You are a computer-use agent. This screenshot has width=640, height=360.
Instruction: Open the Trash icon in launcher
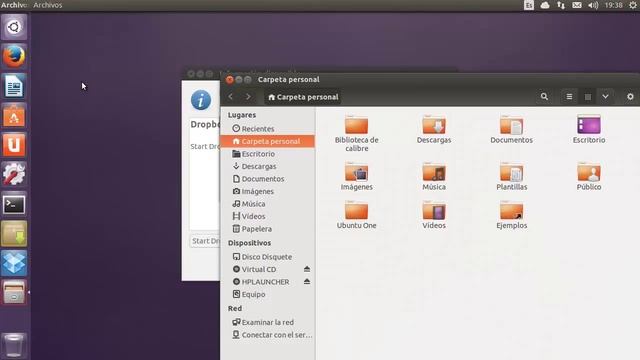[14, 345]
